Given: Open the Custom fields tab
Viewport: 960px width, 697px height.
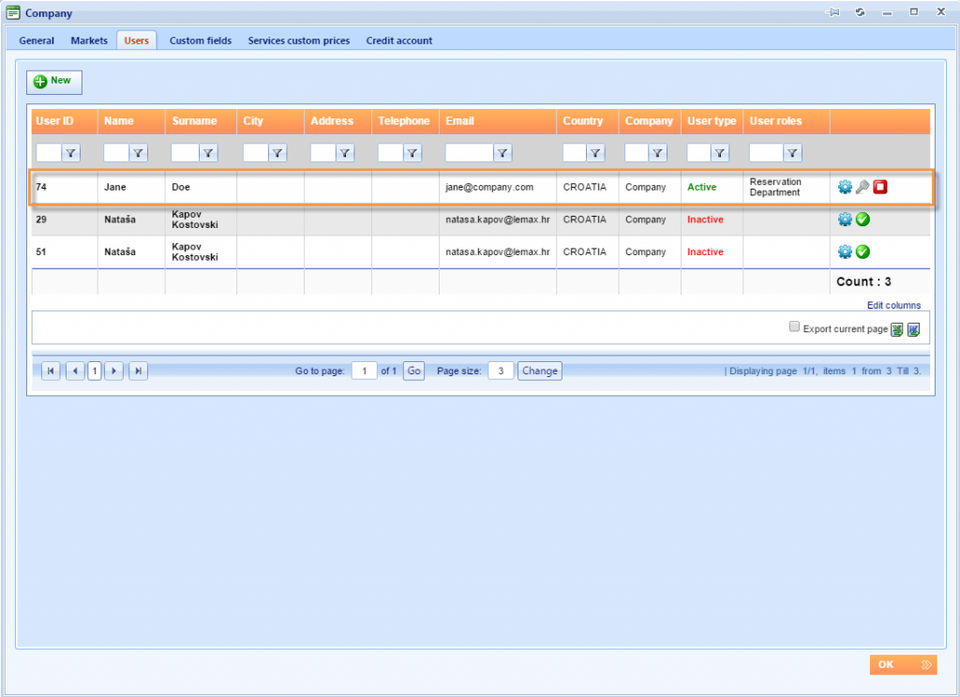Looking at the screenshot, I should pos(200,40).
